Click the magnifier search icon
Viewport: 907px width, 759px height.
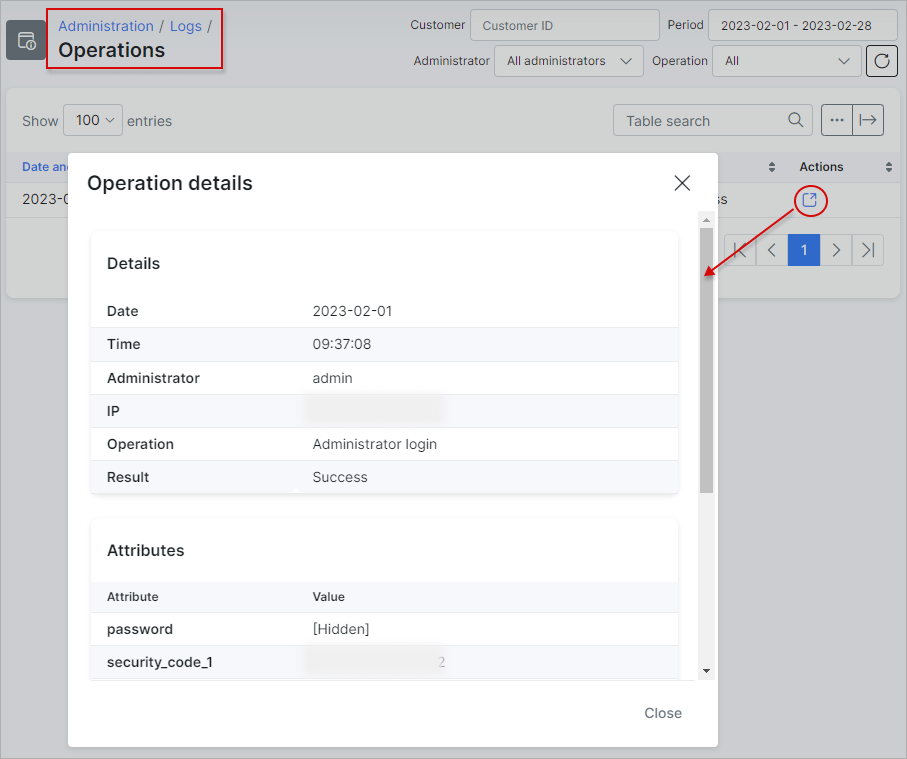795,120
